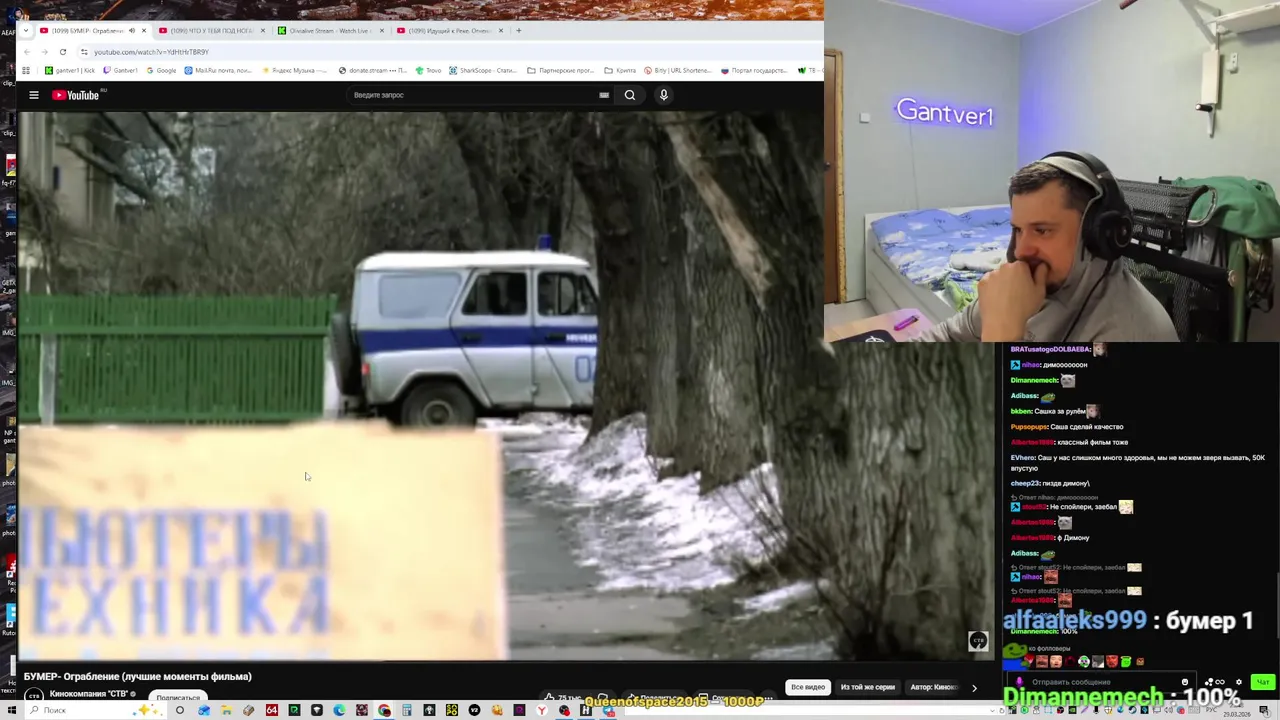Open the tab search dropdown arrow

point(26,31)
